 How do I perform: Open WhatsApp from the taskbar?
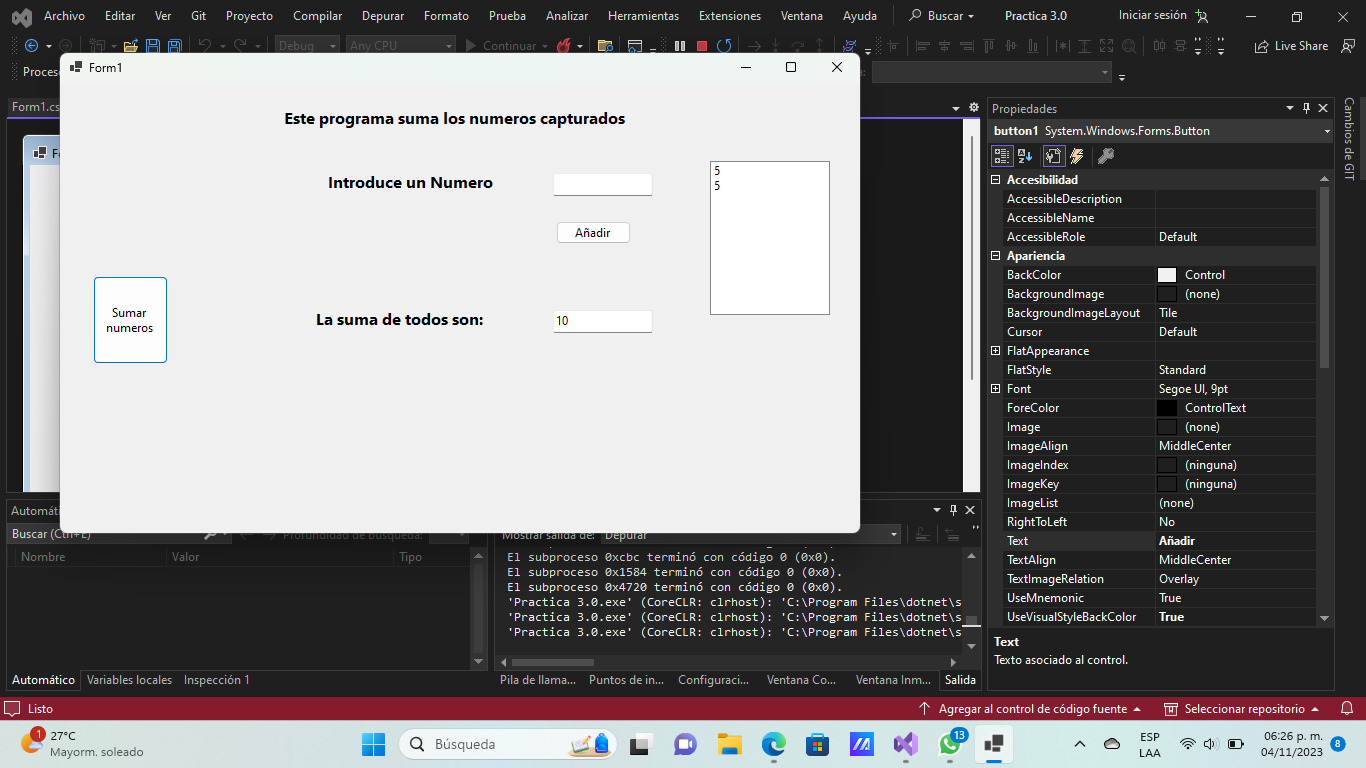tap(949, 745)
